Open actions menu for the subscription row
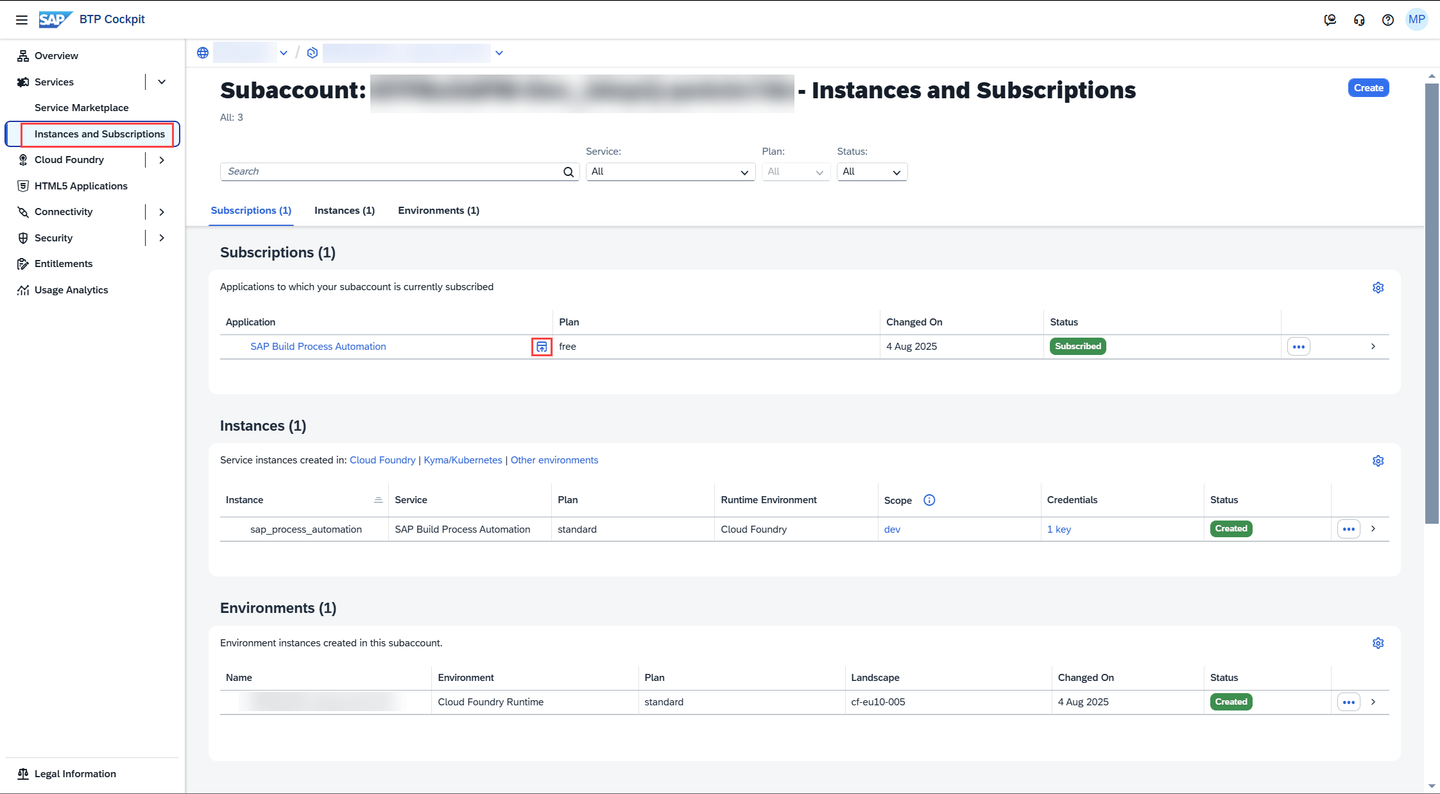Image resolution: width=1440 pixels, height=794 pixels. pos(1298,347)
